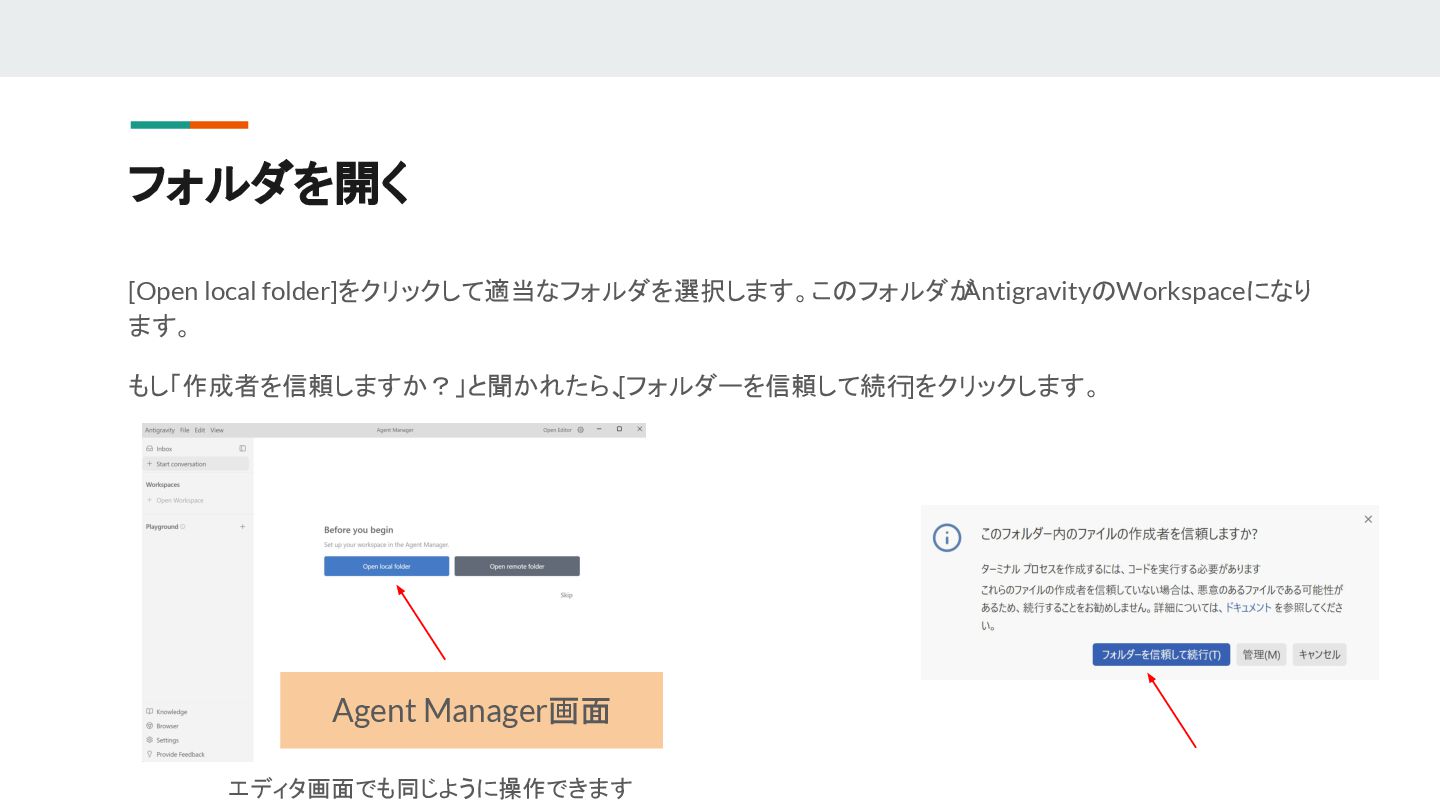
Task: Open Settings in the sidebar bottom
Action: [162, 740]
